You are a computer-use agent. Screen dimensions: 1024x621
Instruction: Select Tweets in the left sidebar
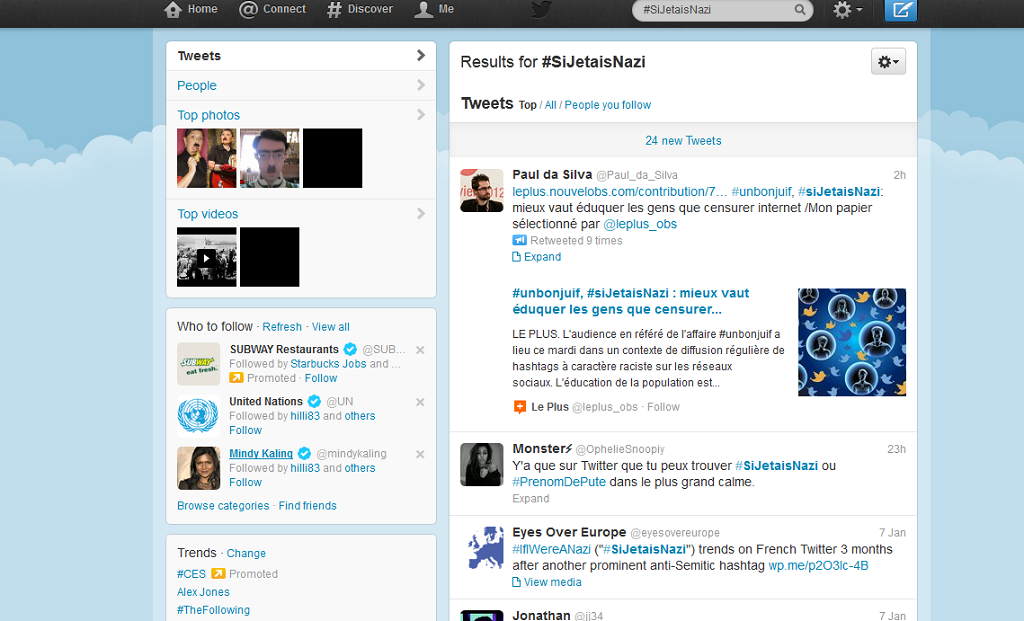(301, 56)
